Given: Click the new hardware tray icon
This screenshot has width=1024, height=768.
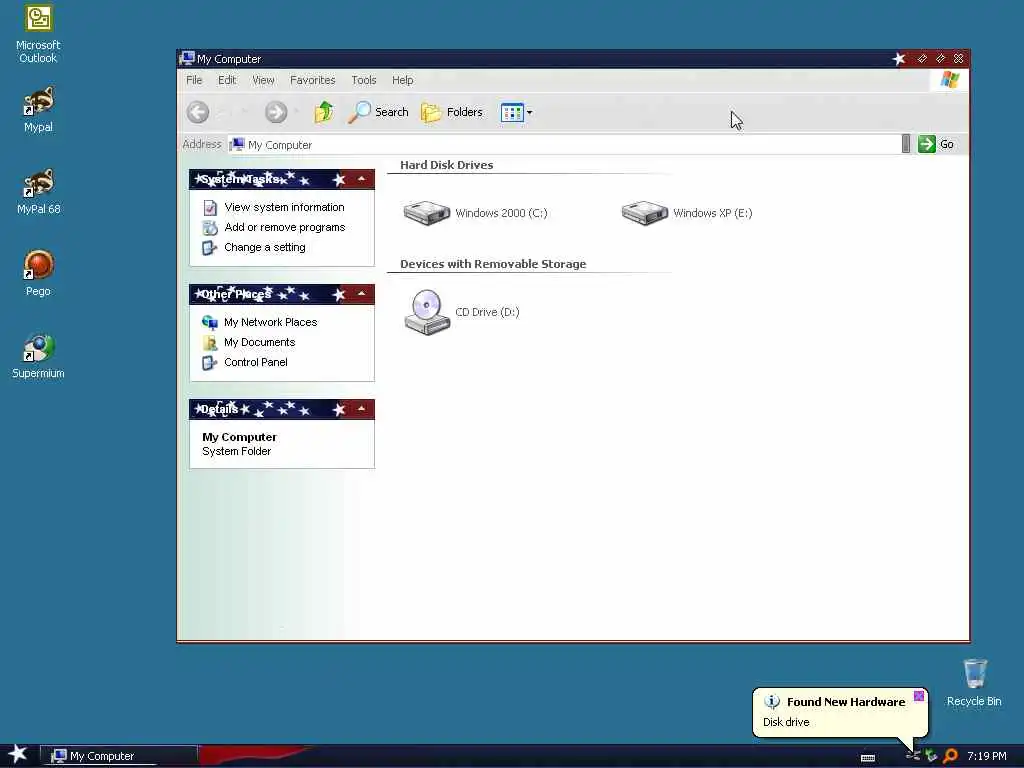Looking at the screenshot, I should 913,756.
